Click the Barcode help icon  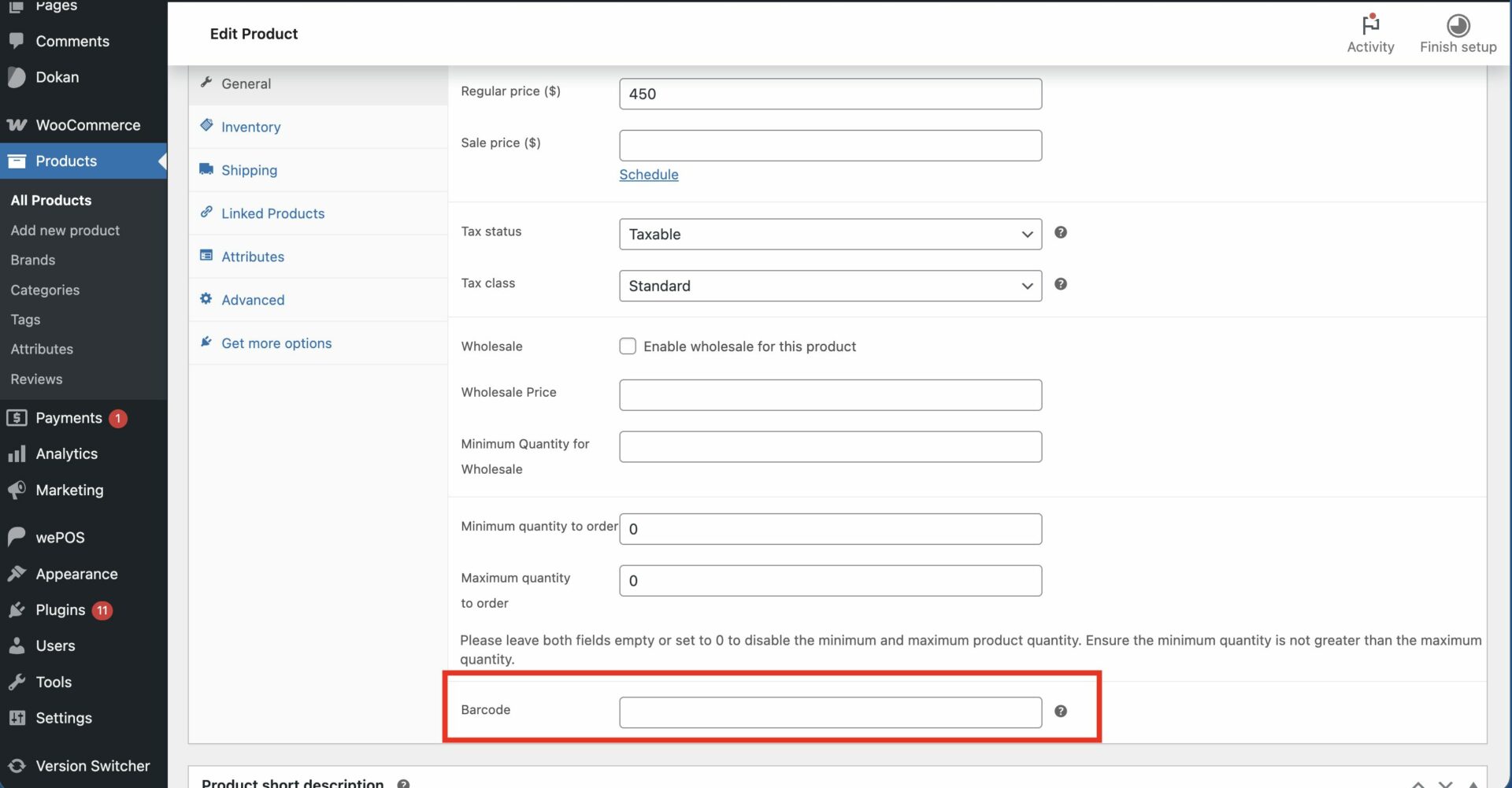tap(1061, 711)
